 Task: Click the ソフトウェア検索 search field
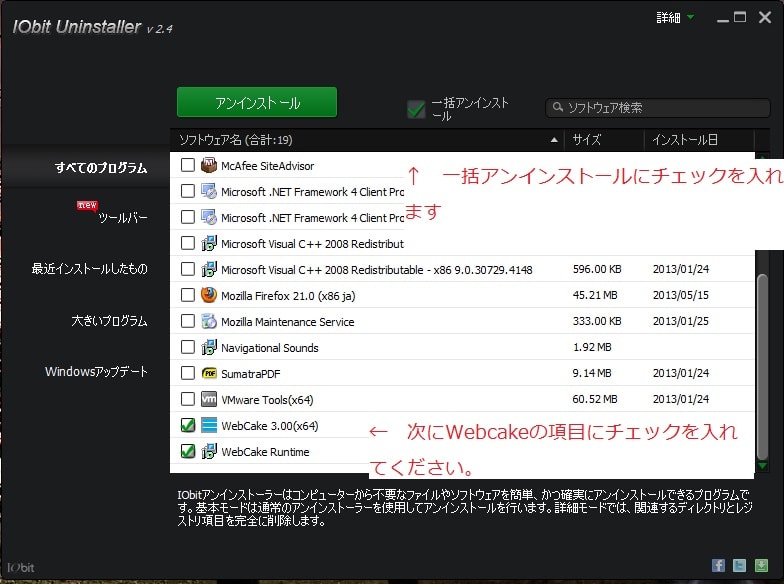click(x=658, y=108)
